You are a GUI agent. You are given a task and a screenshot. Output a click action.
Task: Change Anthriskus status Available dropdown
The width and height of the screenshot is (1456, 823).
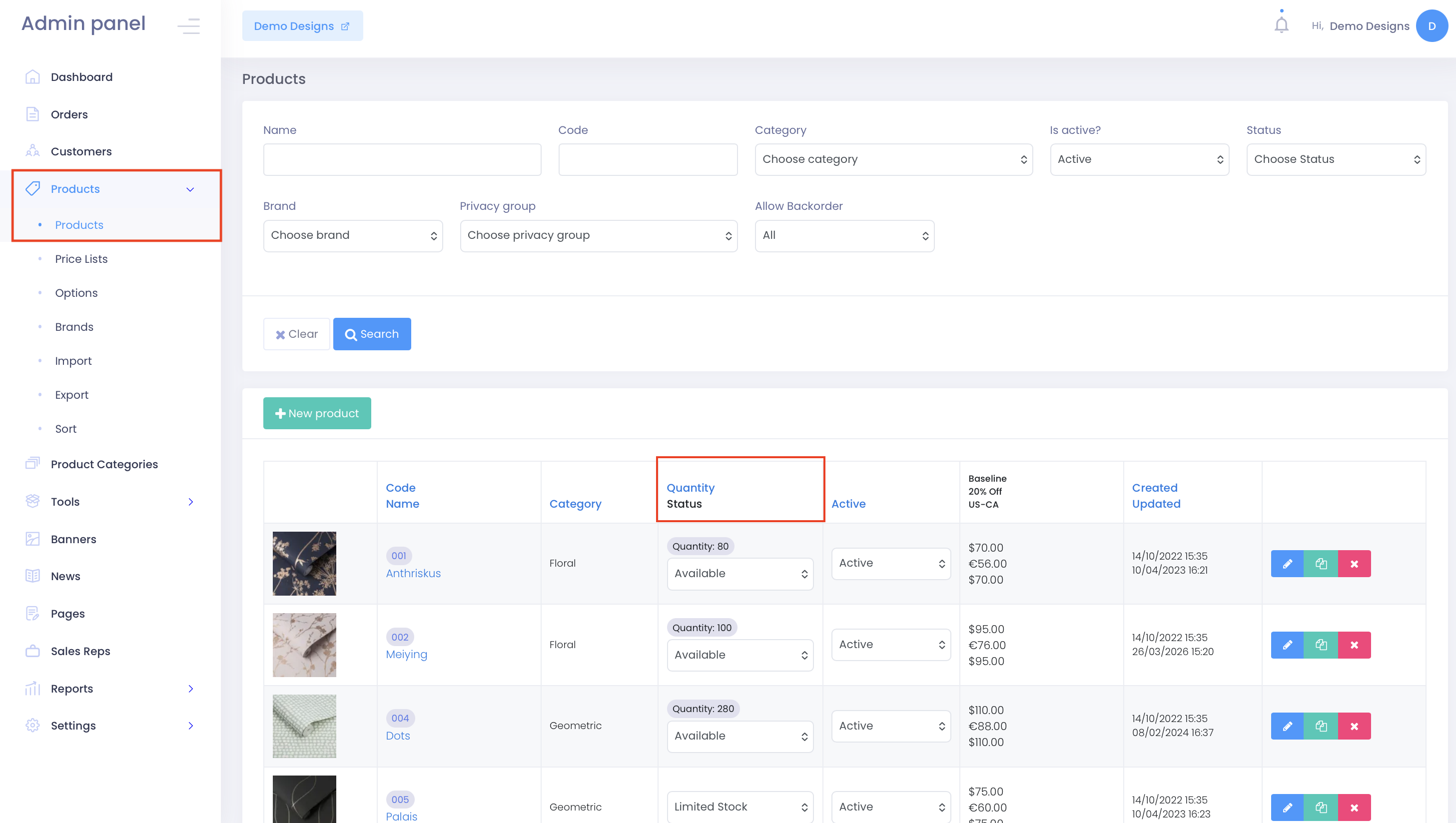pos(740,574)
